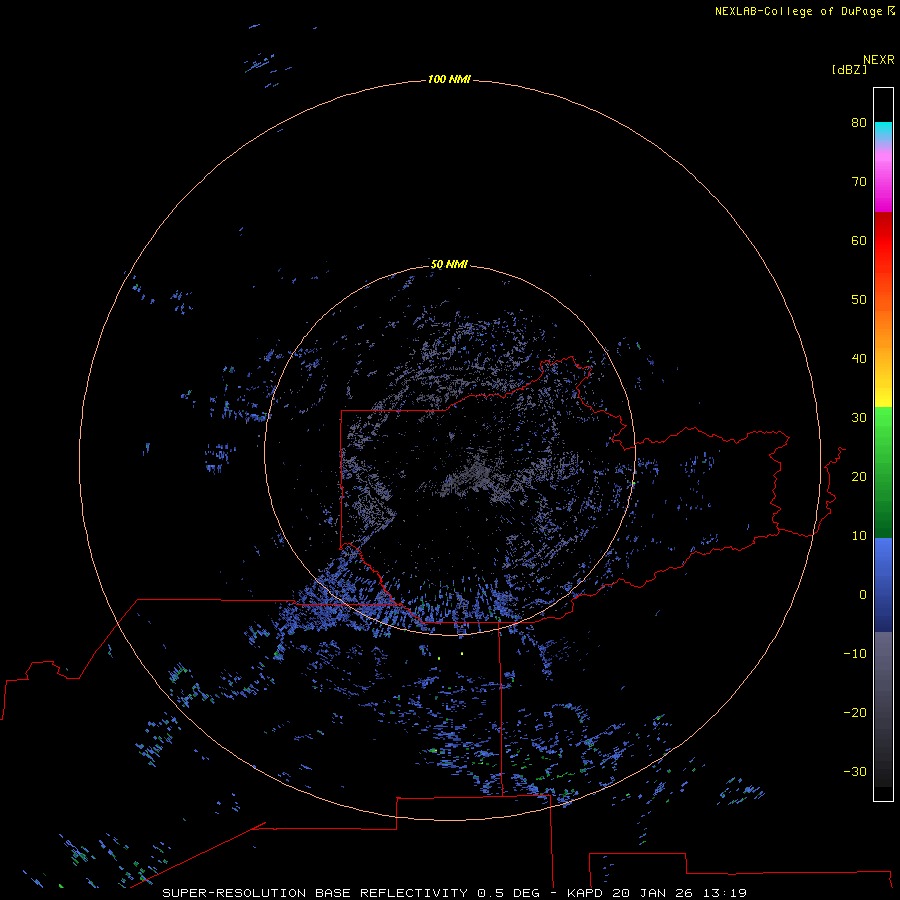Click the 100 NMI range ring label
The width and height of the screenshot is (900, 900).
(x=449, y=79)
